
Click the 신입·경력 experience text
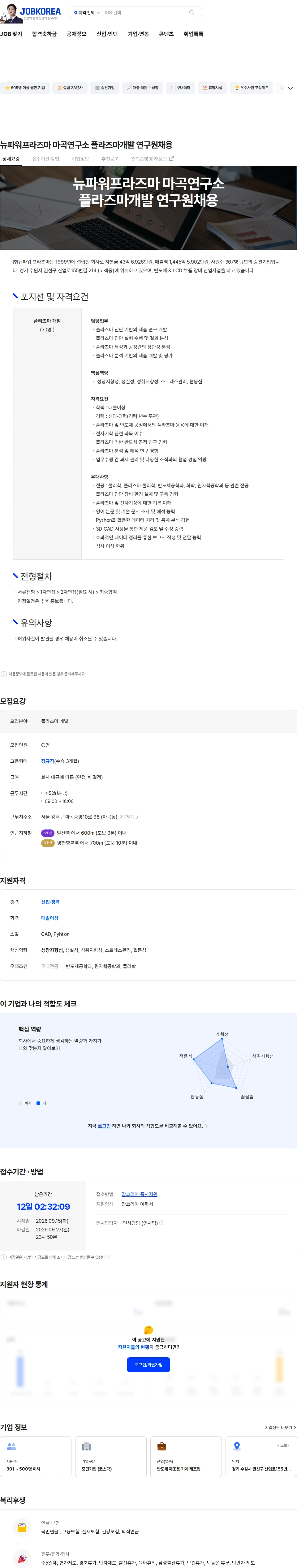(50, 902)
